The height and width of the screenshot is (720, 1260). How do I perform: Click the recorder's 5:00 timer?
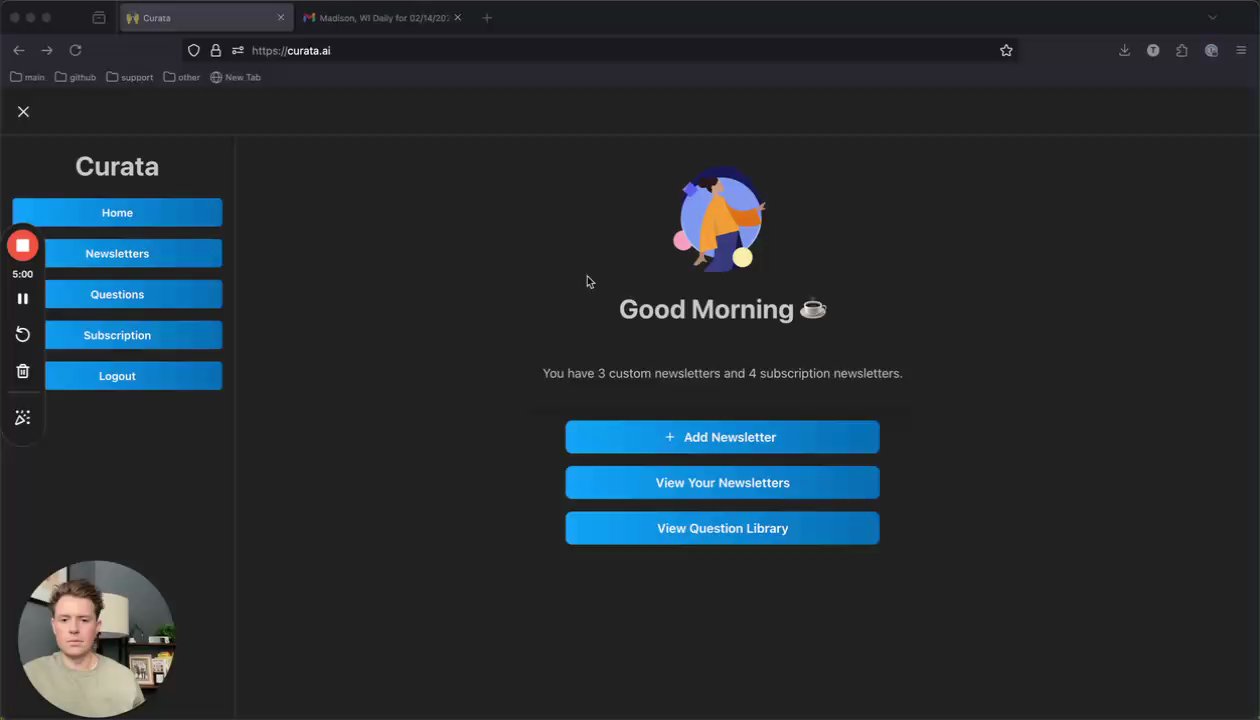point(22,274)
